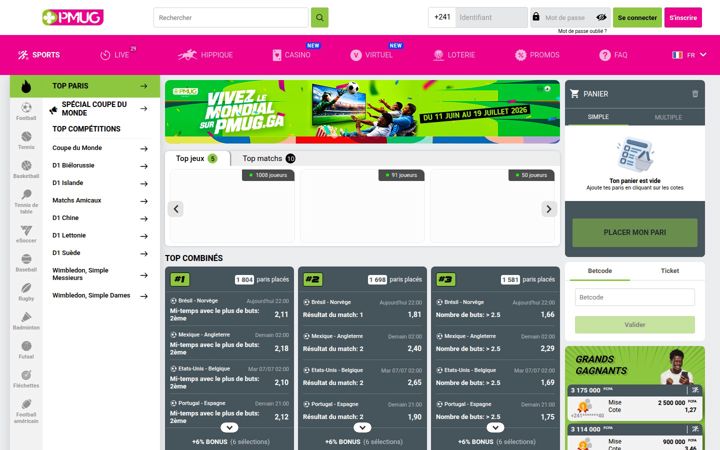This screenshot has height=450, width=720.
Task: Open the VIRTUEL menu
Action: [x=371, y=55]
